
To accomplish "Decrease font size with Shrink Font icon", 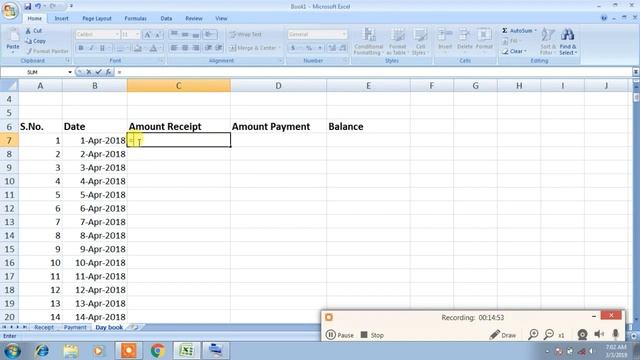I will [158, 35].
